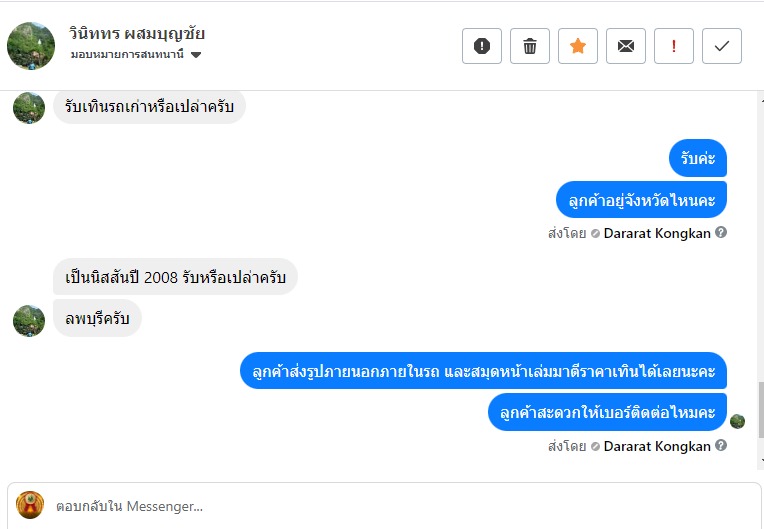764x529 pixels.
Task: Click the blue รับค่ะ message bubble
Action: (698, 158)
